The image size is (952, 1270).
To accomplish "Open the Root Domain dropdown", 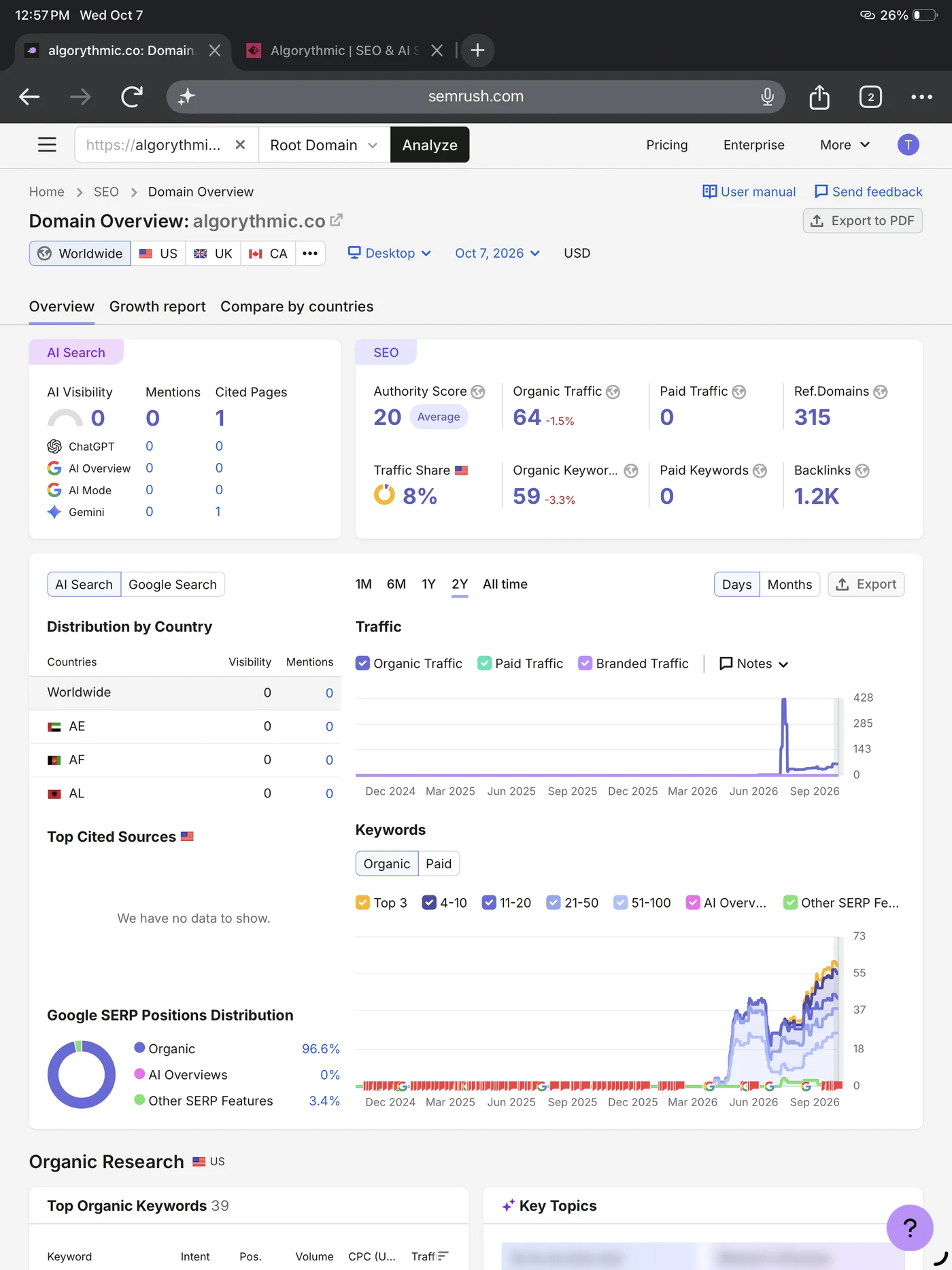I will [324, 145].
